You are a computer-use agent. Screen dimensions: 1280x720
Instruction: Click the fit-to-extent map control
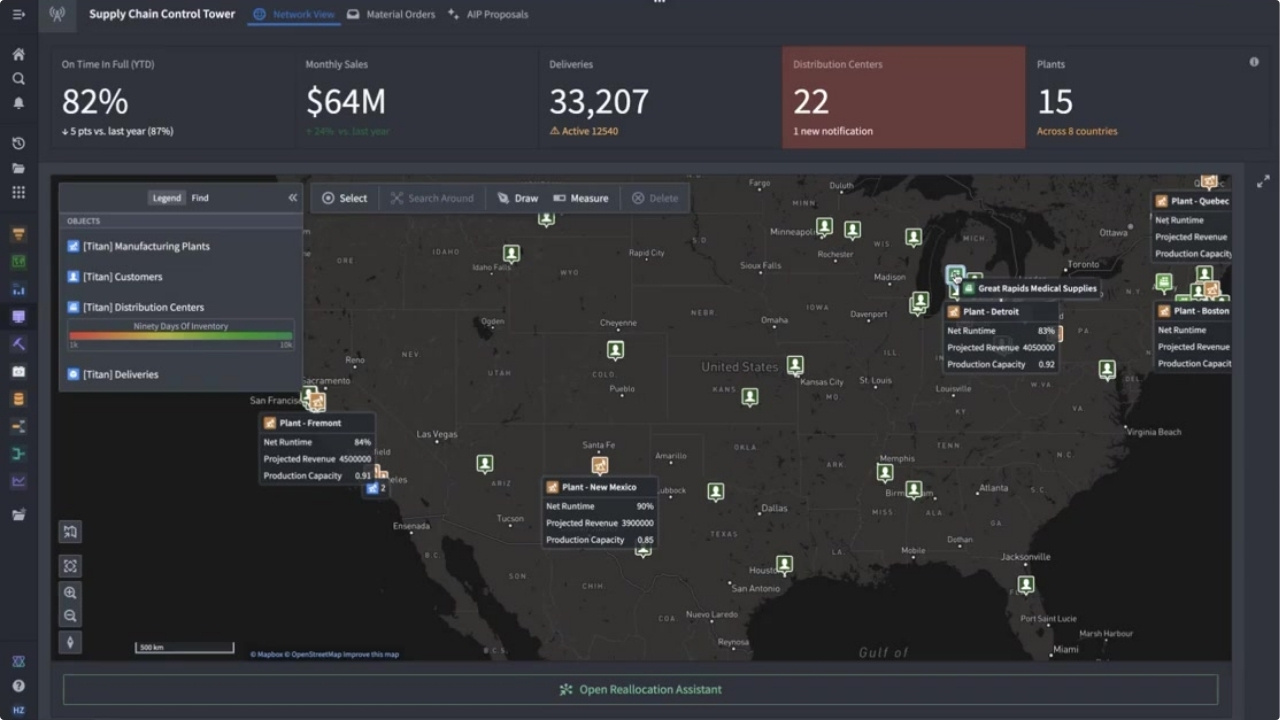[x=70, y=566]
